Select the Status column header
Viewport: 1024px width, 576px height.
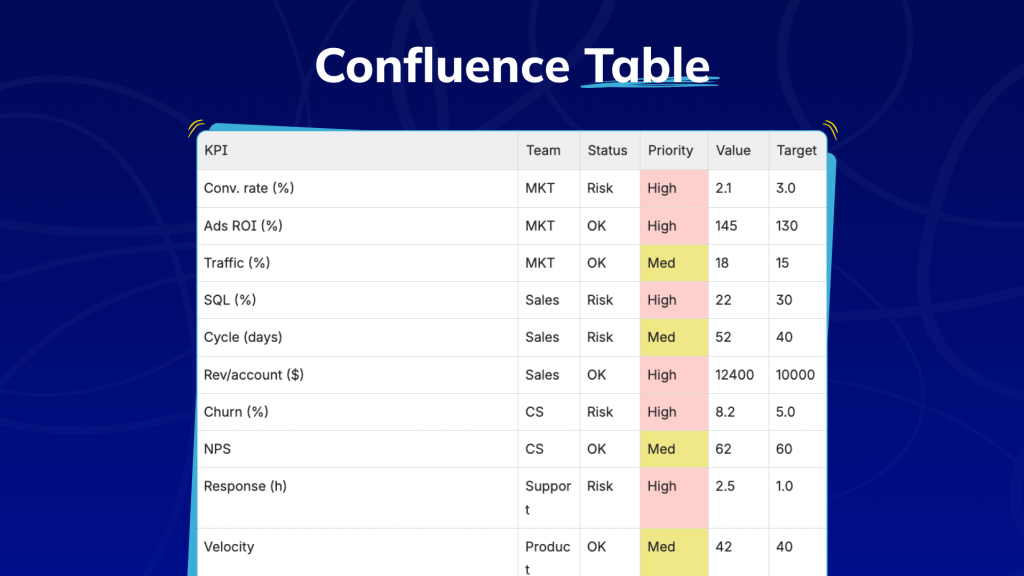606,150
